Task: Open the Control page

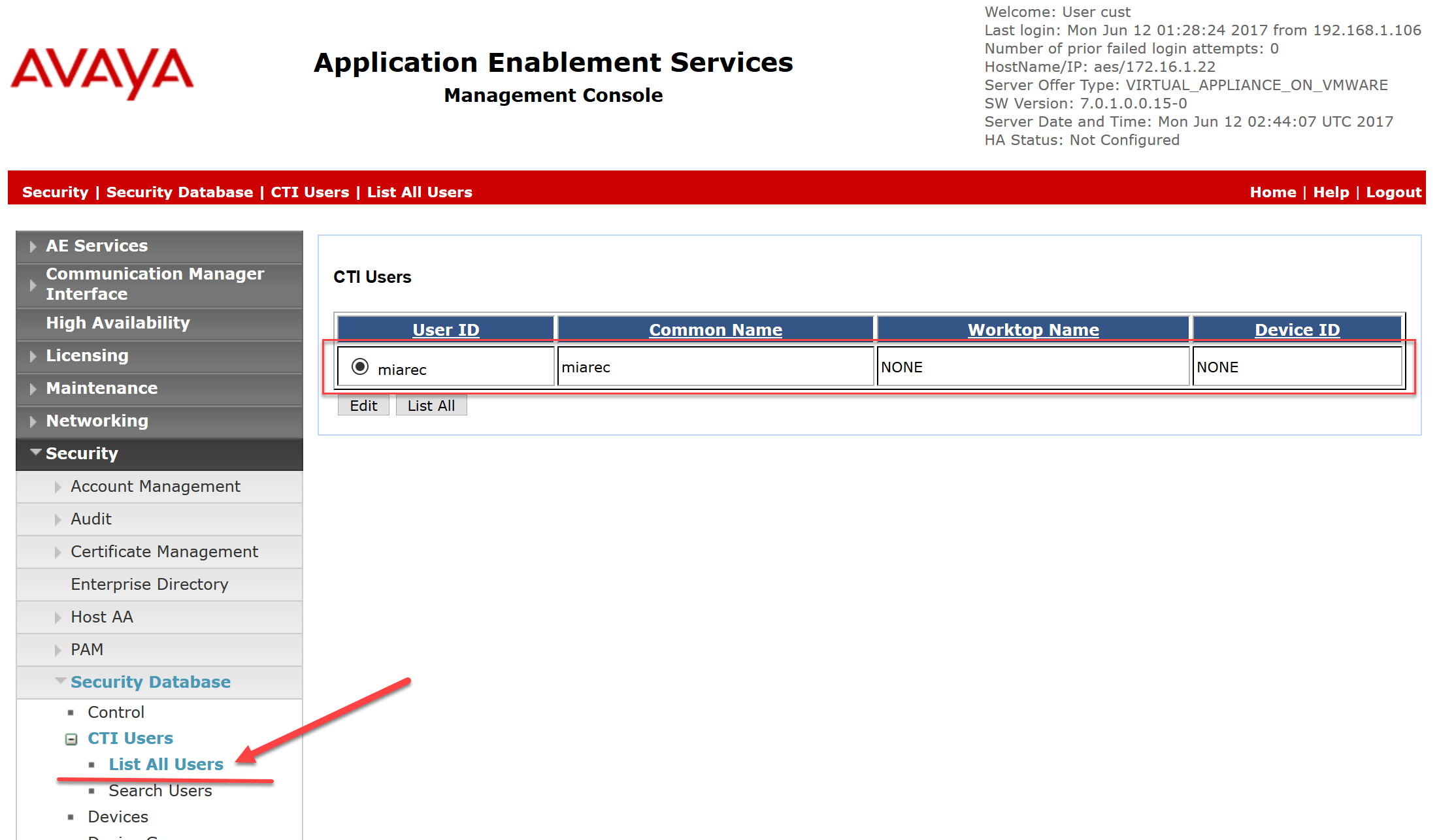Action: pyautogui.click(x=116, y=712)
